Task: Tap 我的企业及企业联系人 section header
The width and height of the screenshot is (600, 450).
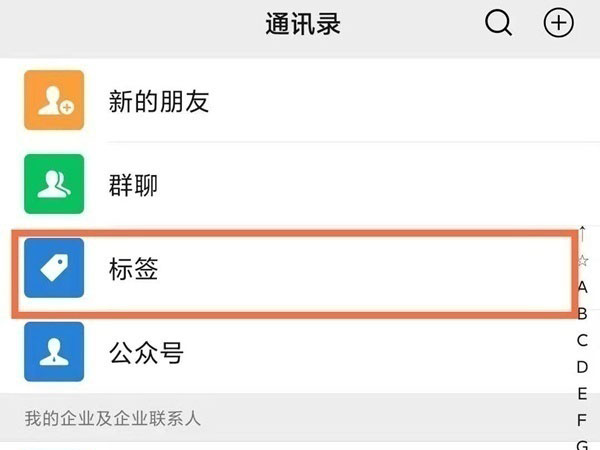Action: [x=113, y=418]
